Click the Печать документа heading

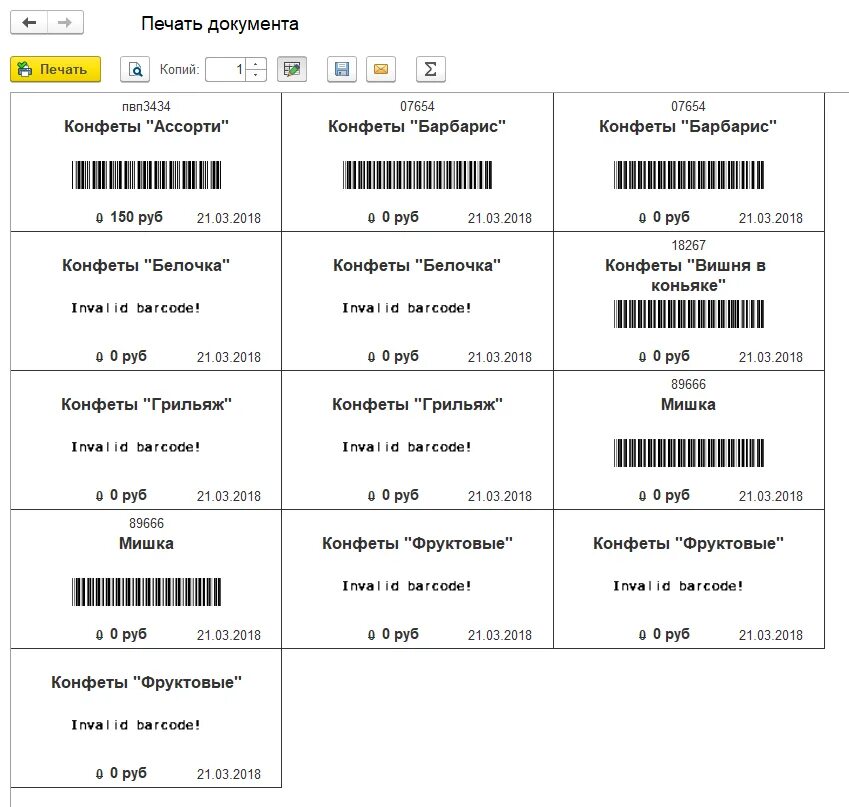click(220, 24)
